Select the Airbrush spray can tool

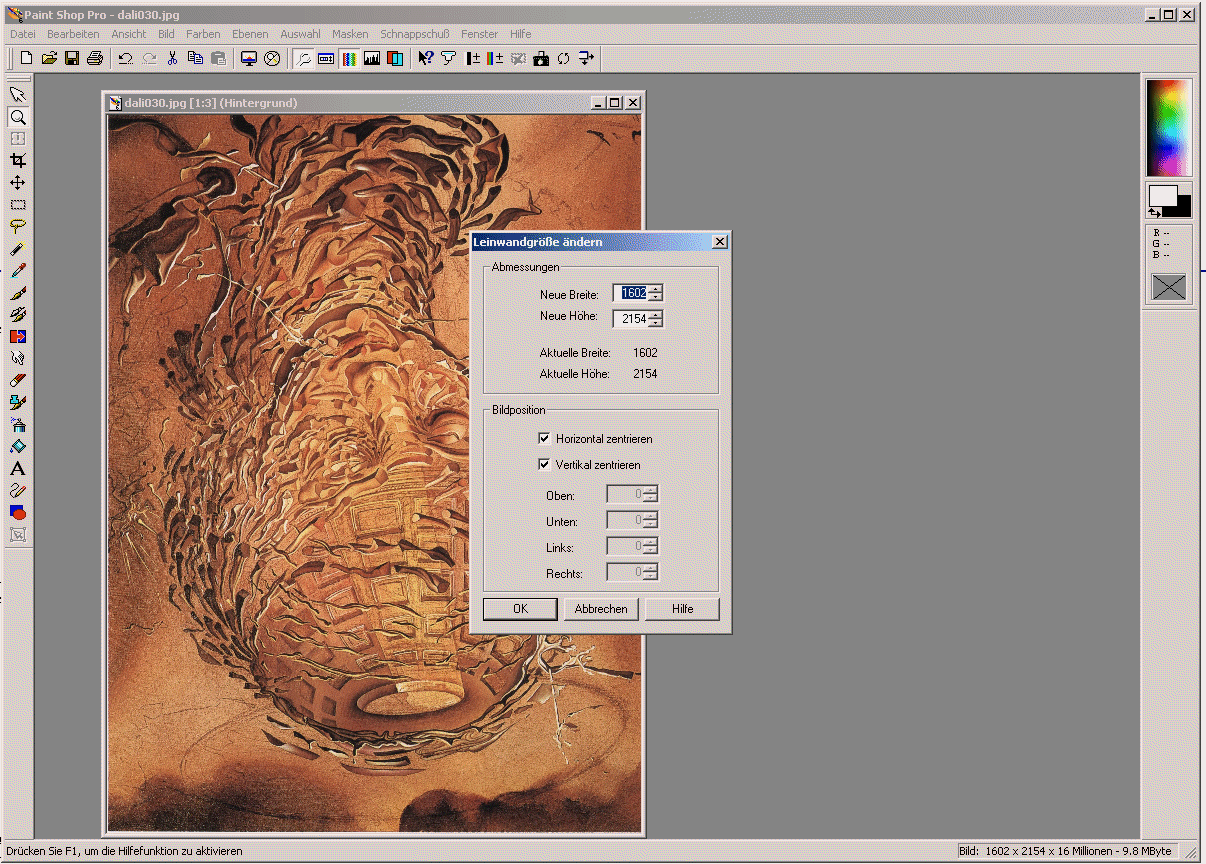pos(18,425)
